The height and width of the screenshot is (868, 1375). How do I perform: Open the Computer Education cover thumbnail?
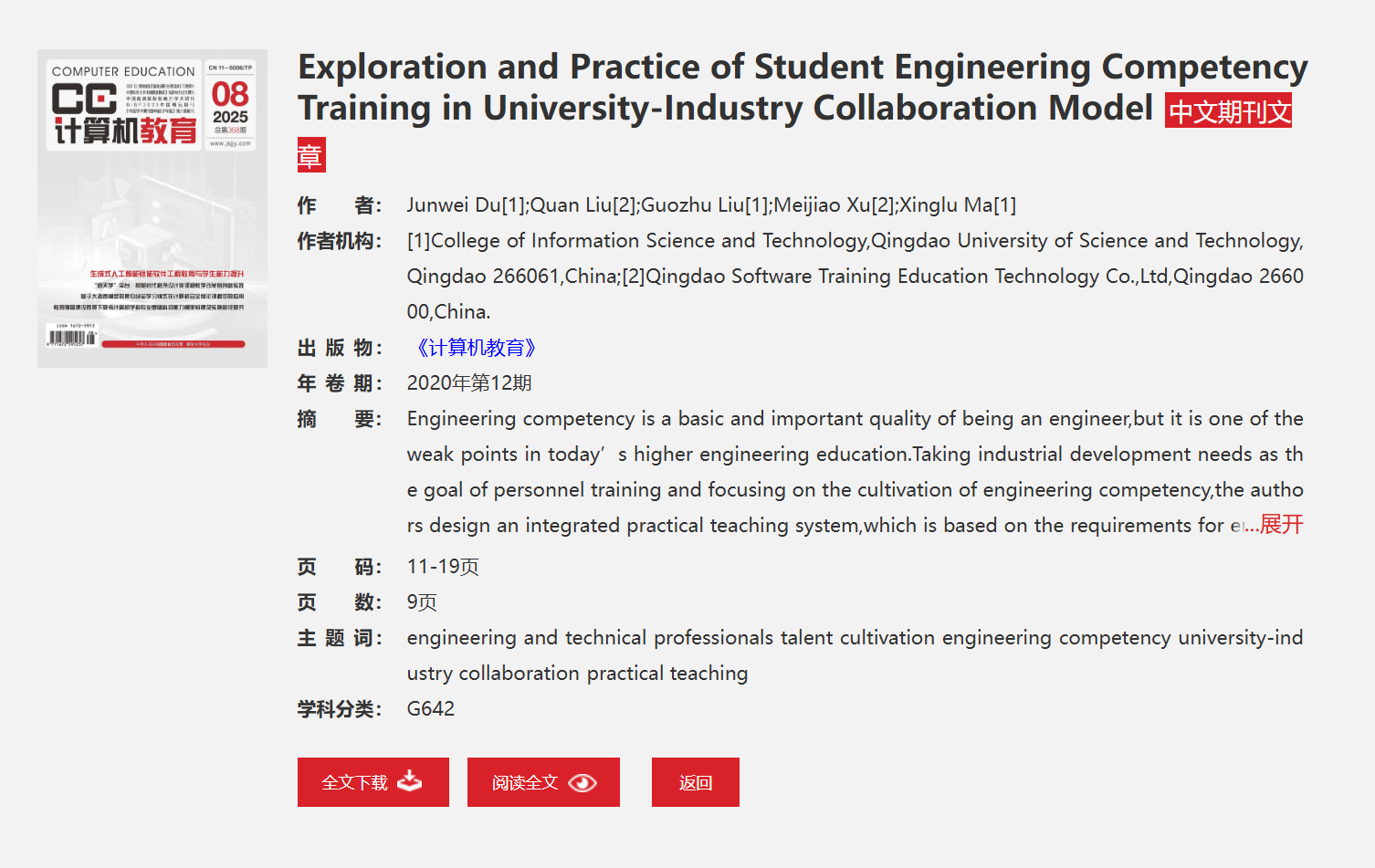pyautogui.click(x=152, y=208)
